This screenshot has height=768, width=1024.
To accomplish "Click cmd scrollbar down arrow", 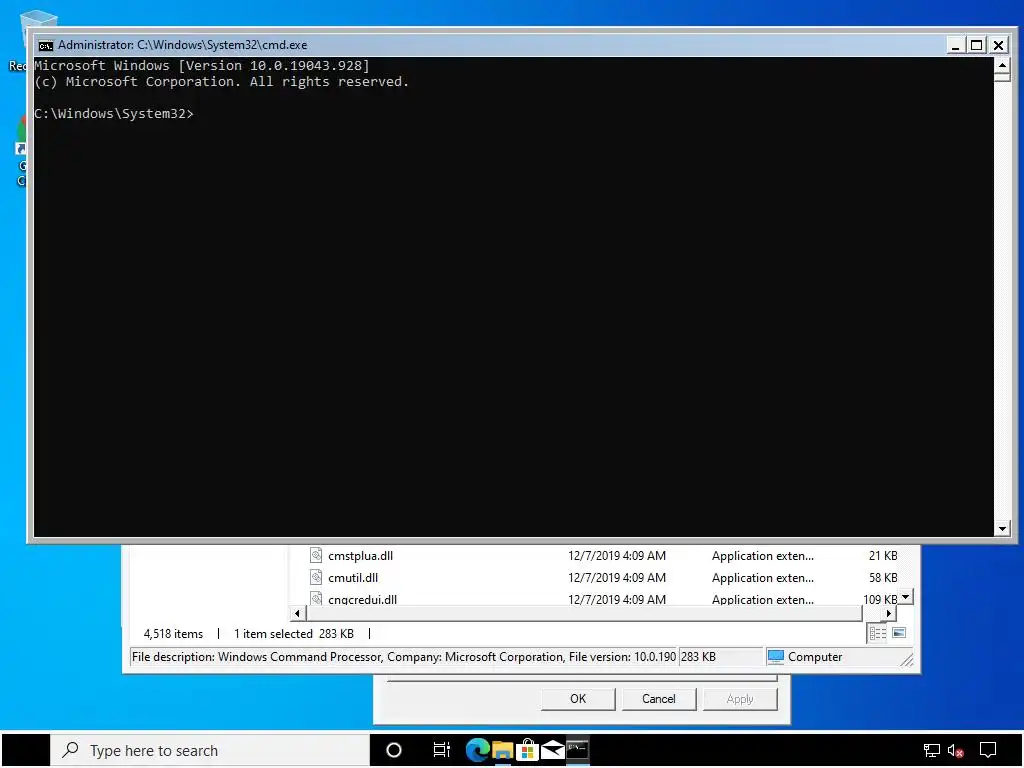I will click(1002, 529).
